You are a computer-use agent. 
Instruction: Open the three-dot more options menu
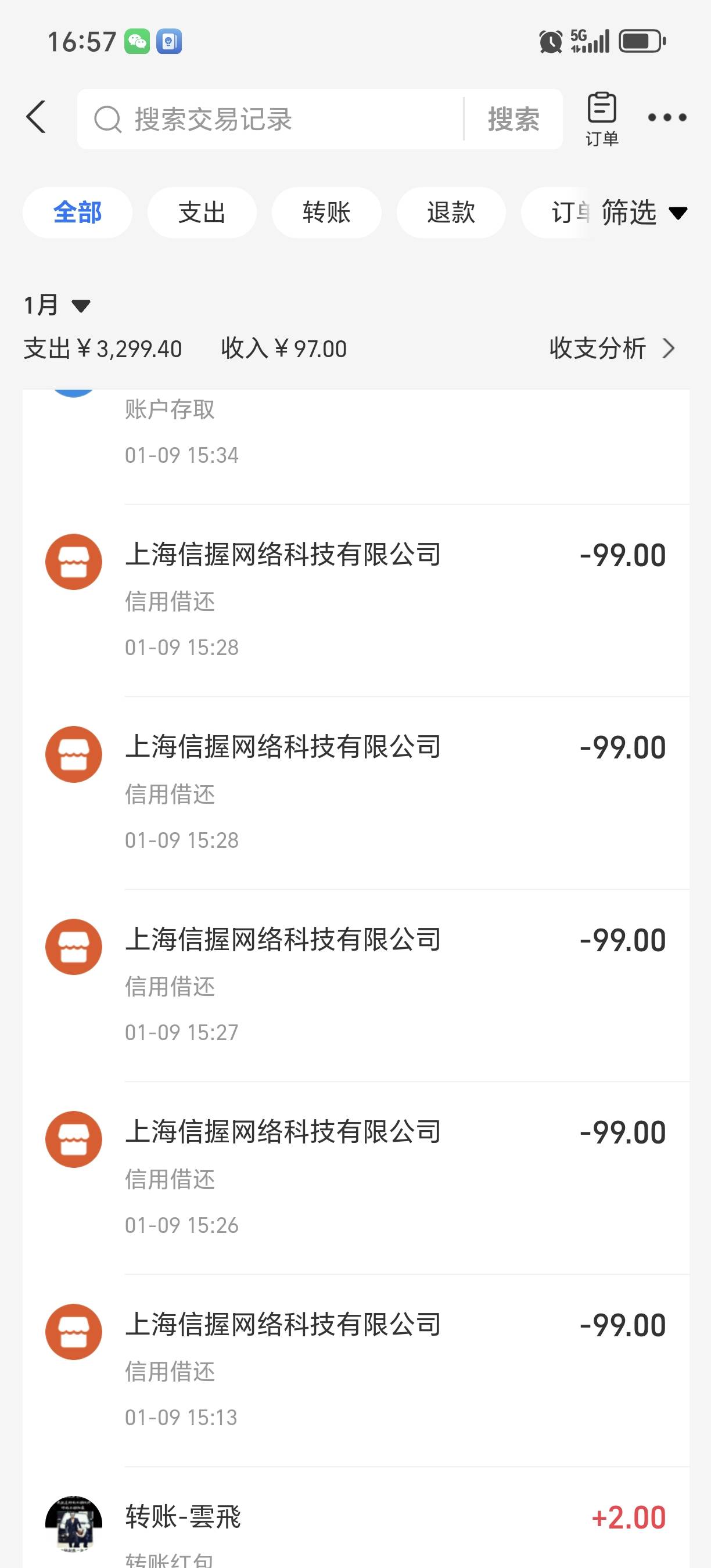[667, 117]
